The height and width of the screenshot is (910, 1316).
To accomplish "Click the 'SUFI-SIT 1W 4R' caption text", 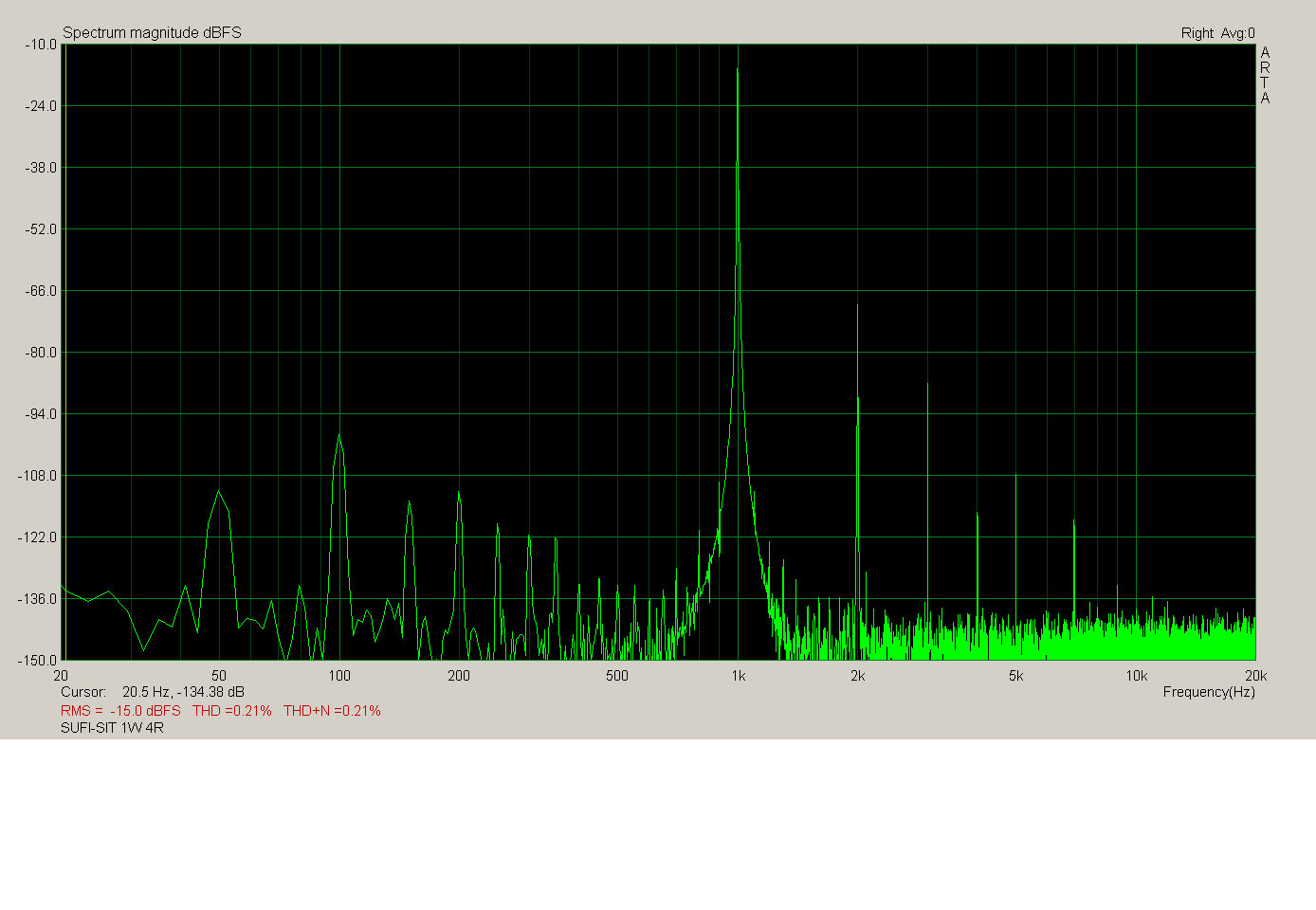I will tap(112, 728).
